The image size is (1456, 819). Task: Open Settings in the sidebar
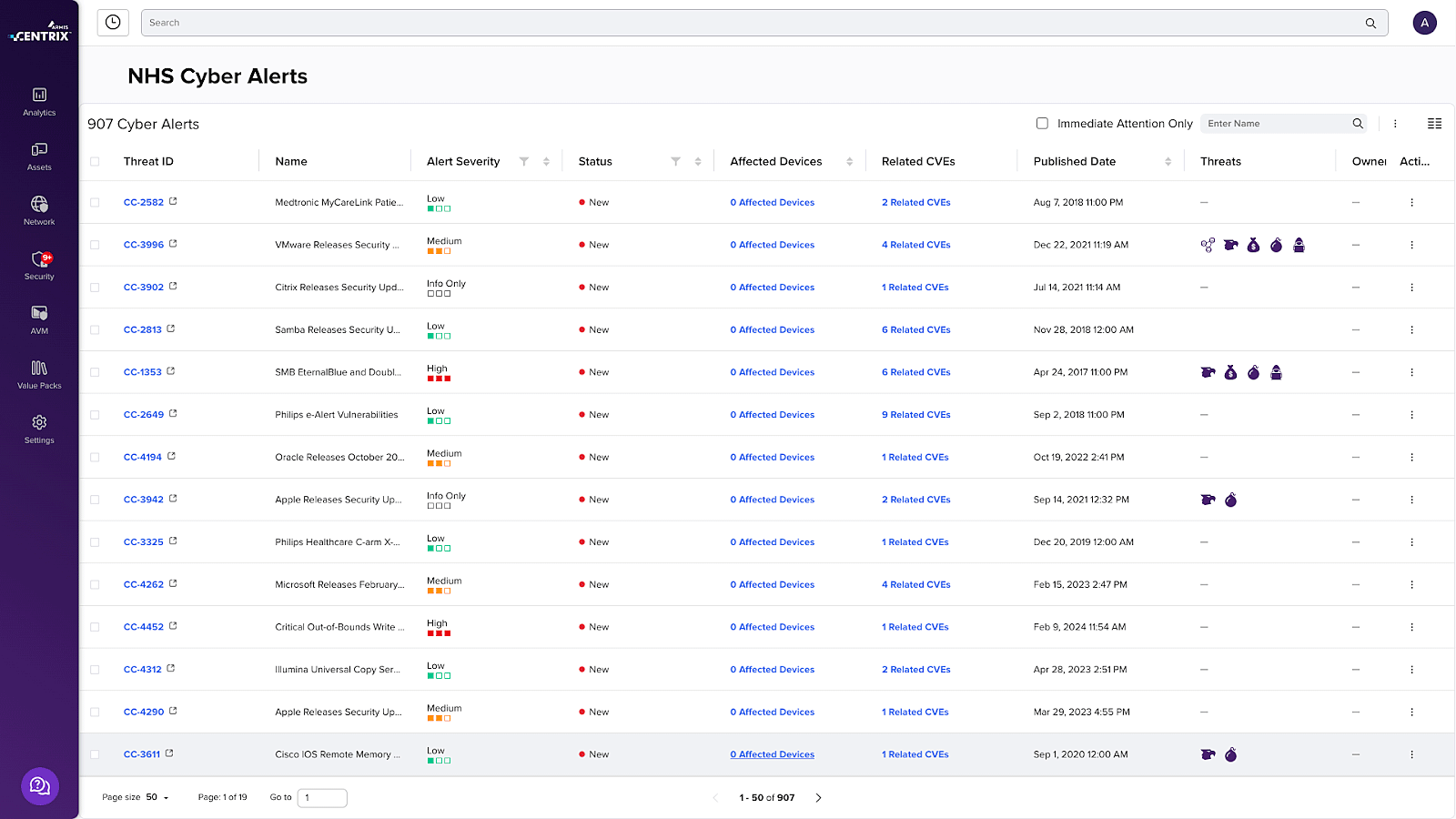click(39, 430)
